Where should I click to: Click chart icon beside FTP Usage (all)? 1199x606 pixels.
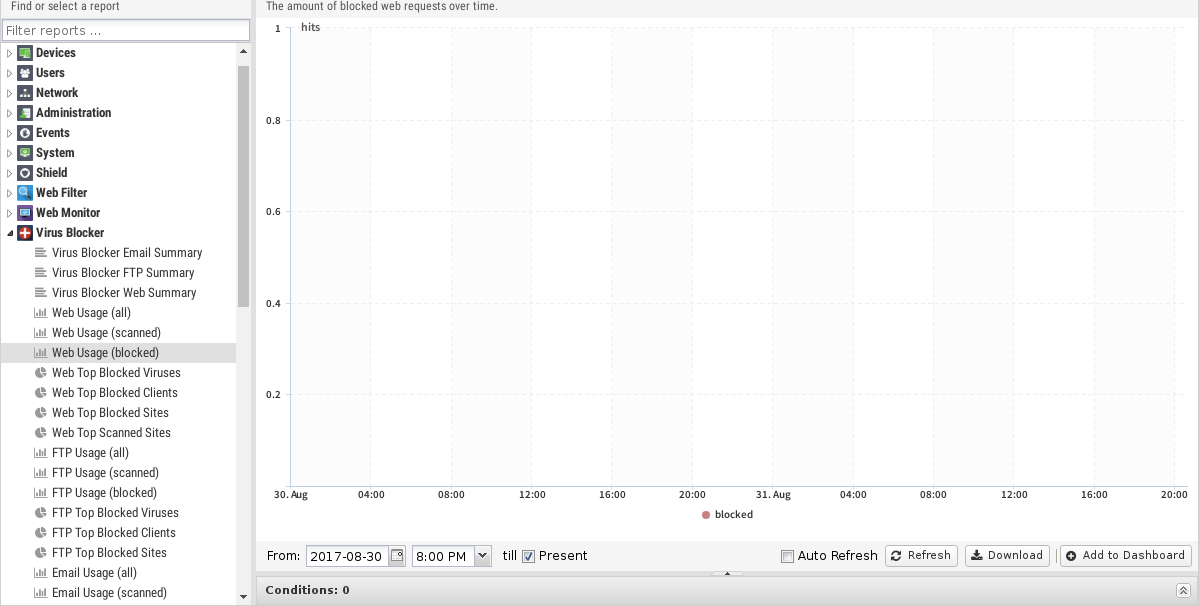41,452
